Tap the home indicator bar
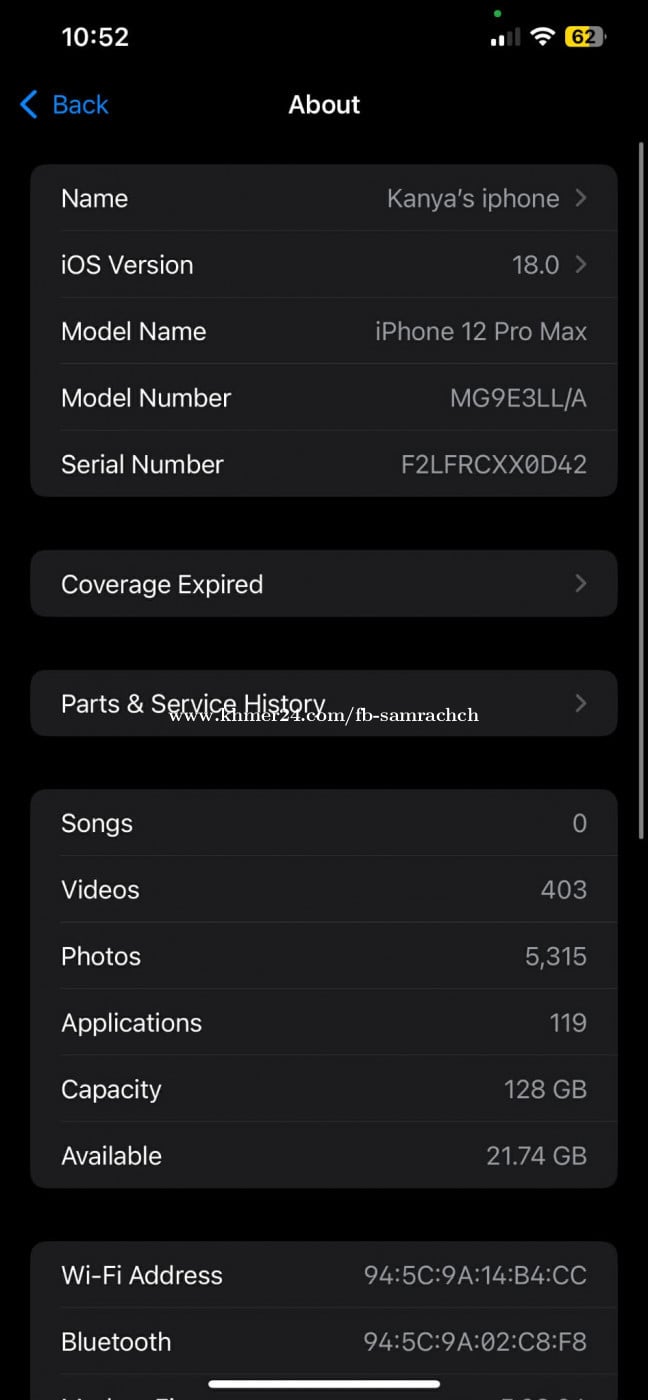The image size is (648, 1400). coord(324,1384)
